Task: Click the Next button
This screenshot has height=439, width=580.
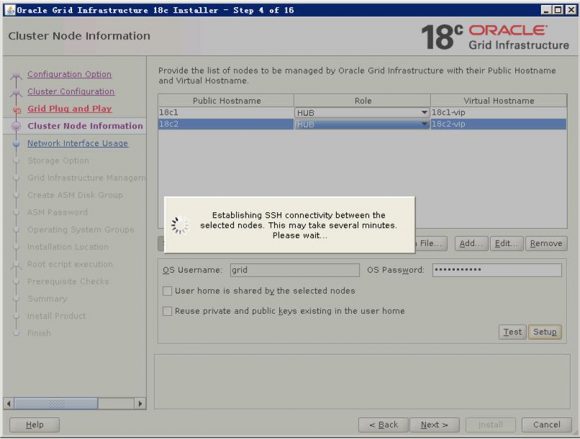Action: (x=434, y=425)
